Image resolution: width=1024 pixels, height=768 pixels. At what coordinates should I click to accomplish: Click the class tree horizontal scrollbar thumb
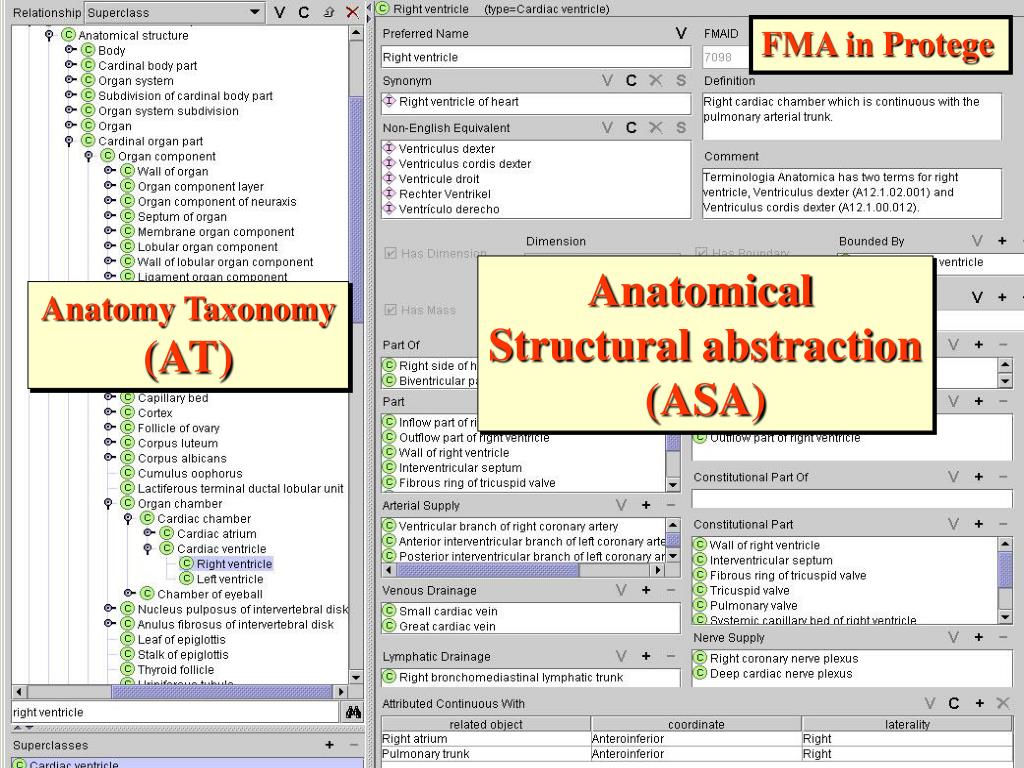222,691
